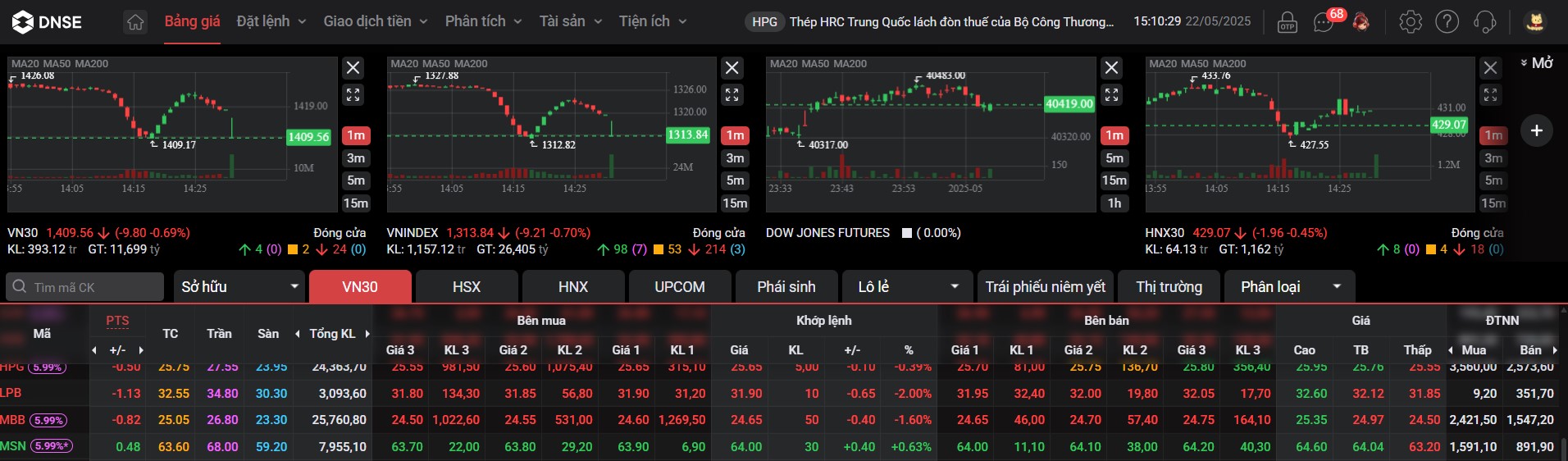Screen dimensions: 1568x461
Task: Expand Phân loại dropdown
Action: (x=1289, y=287)
